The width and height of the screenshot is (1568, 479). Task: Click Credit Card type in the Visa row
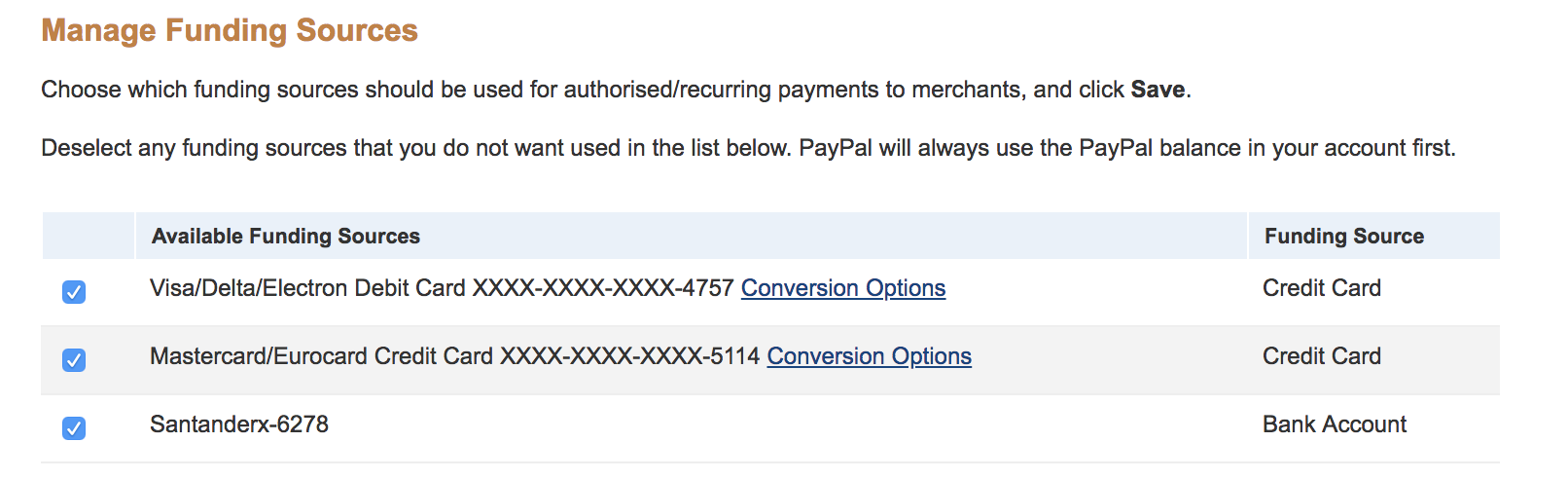(x=1321, y=289)
